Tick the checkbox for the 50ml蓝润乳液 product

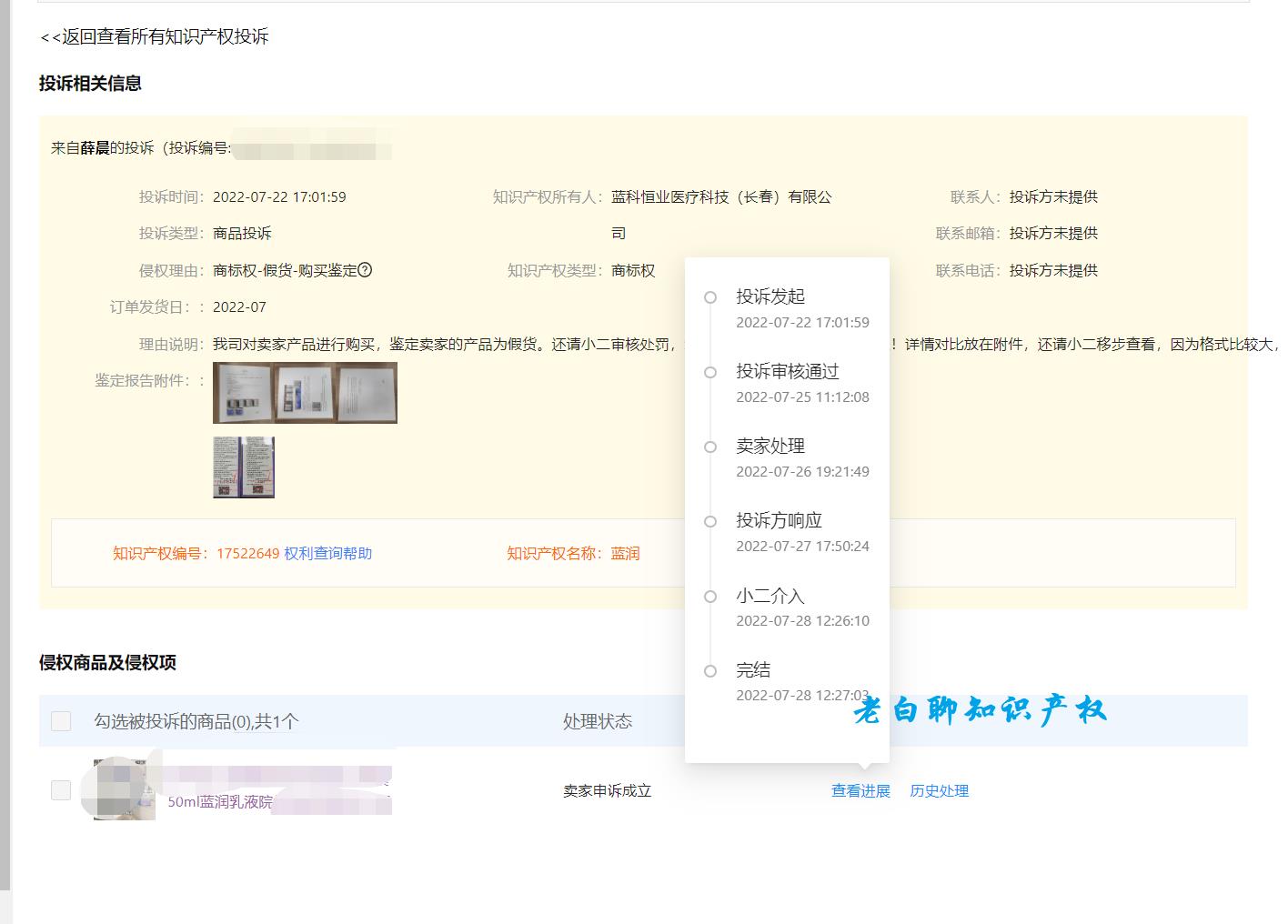click(61, 789)
